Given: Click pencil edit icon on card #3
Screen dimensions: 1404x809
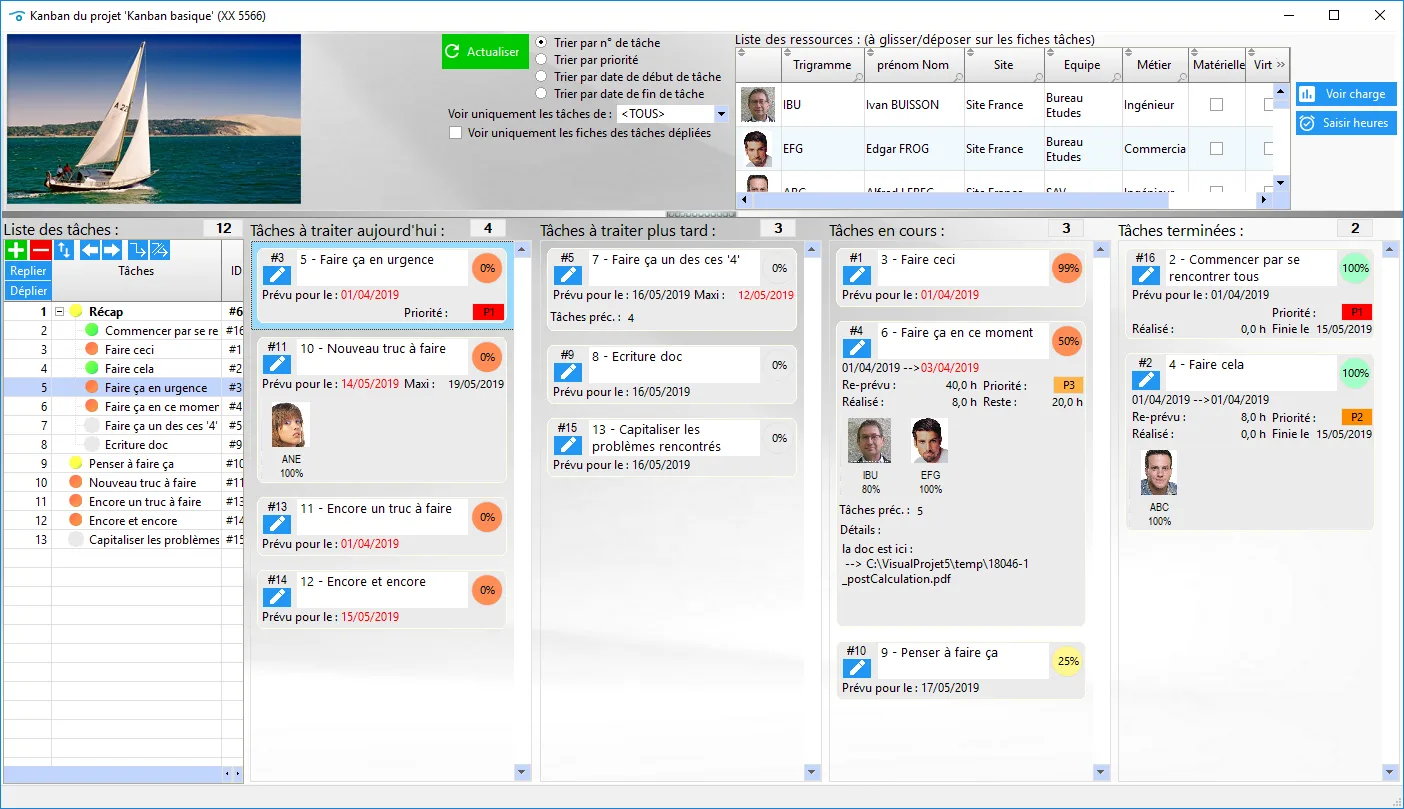Looking at the screenshot, I should click(277, 275).
